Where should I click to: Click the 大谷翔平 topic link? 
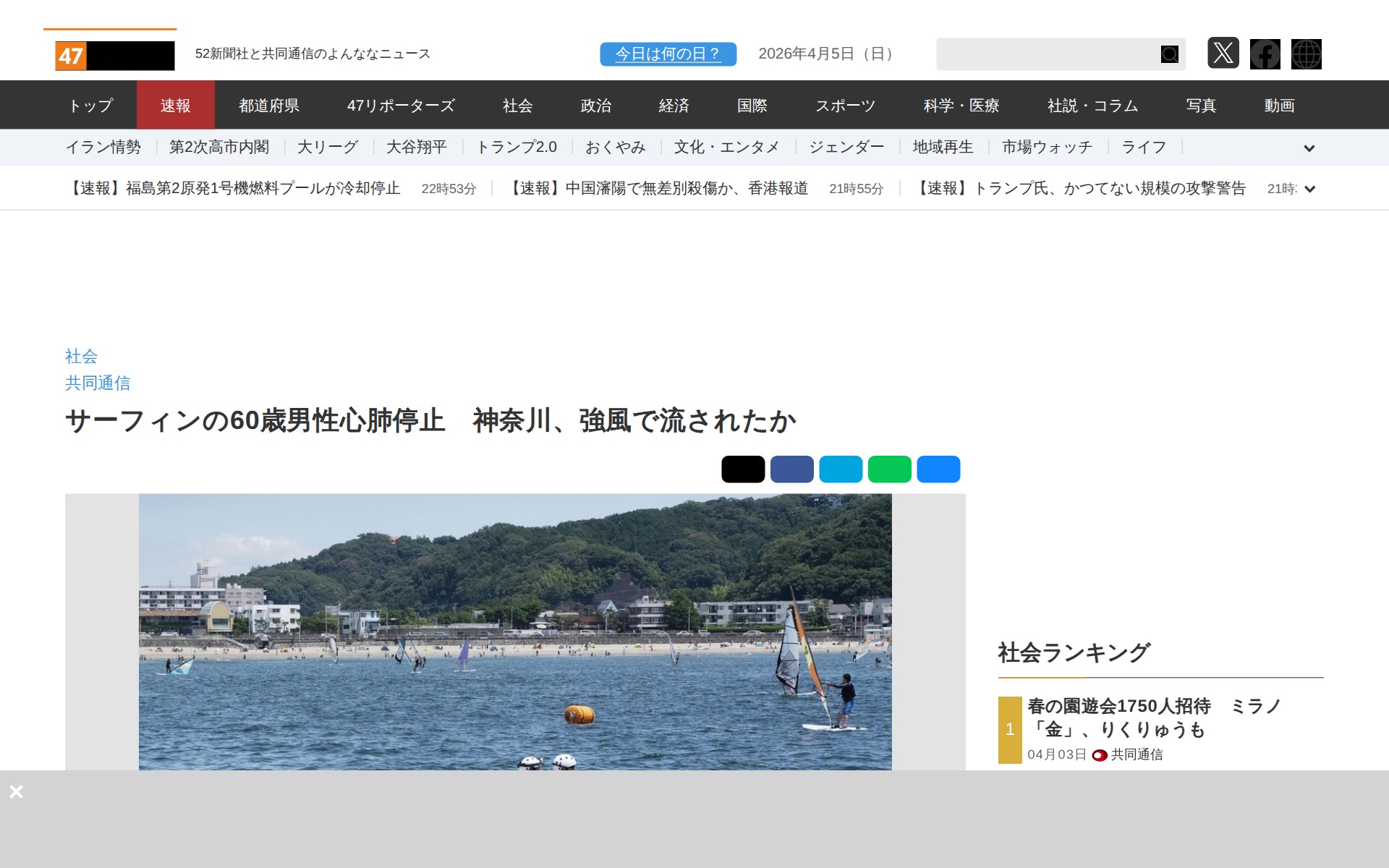coord(416,148)
